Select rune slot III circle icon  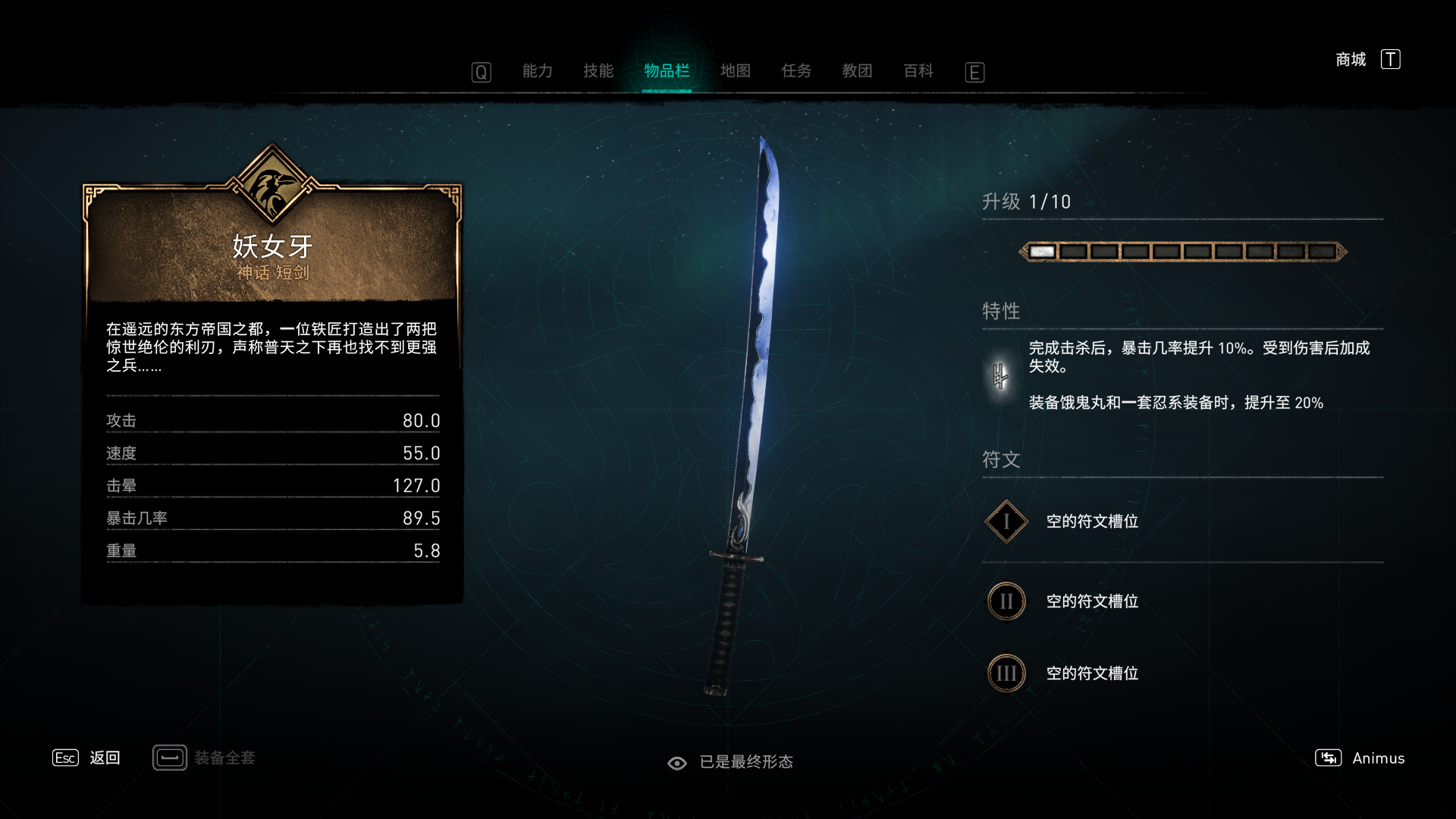tap(1006, 673)
